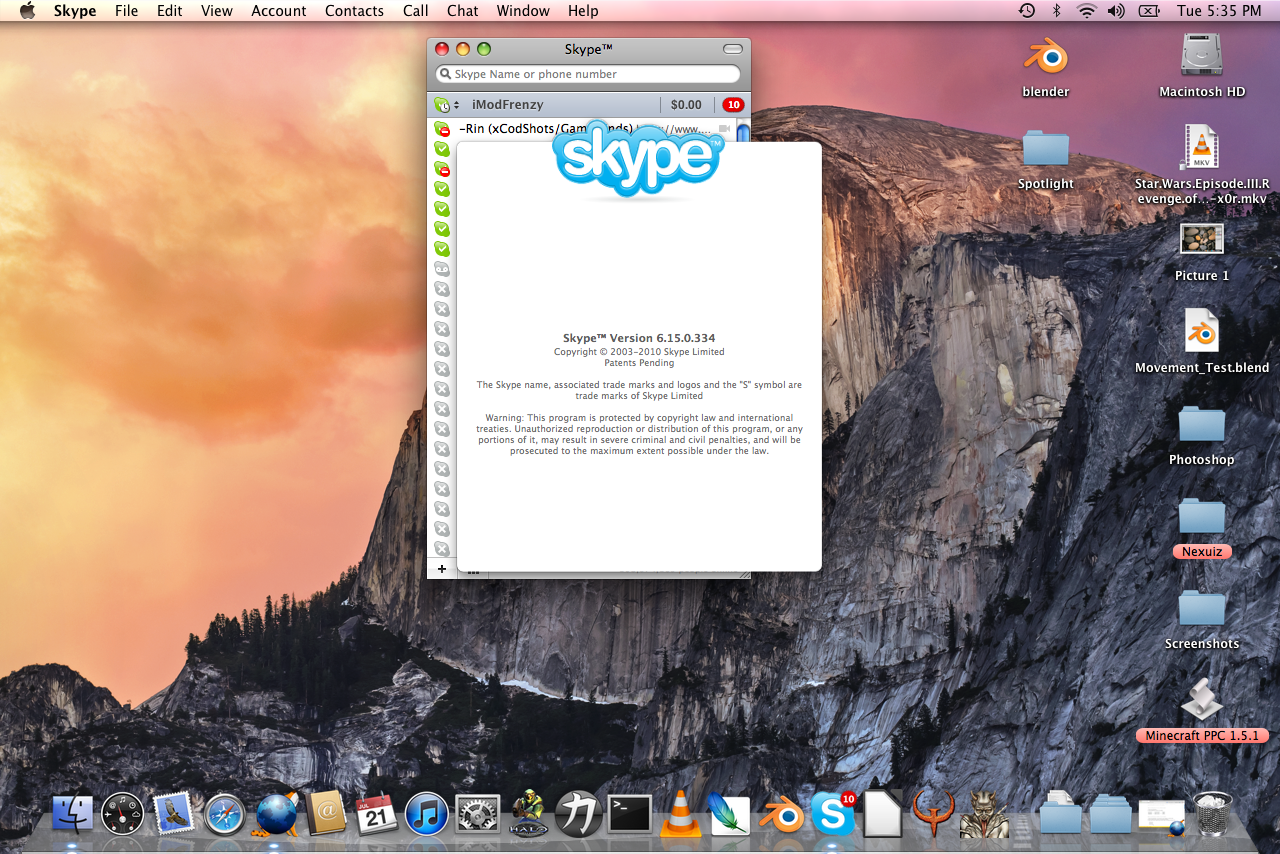1280x854 pixels.
Task: Launch Safari from the Dock
Action: [x=225, y=813]
